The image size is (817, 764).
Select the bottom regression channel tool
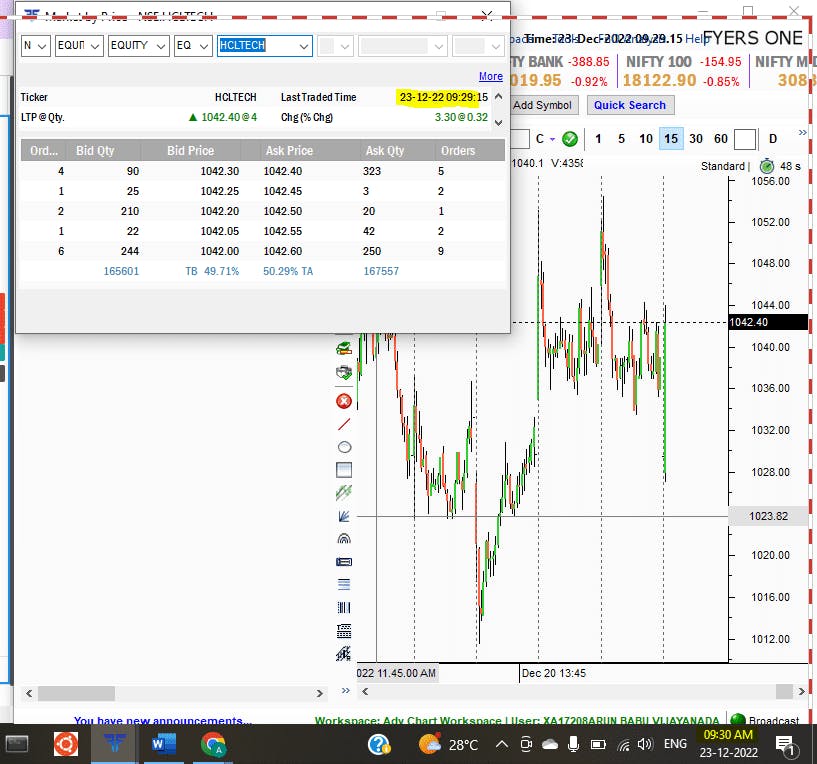pos(343,654)
